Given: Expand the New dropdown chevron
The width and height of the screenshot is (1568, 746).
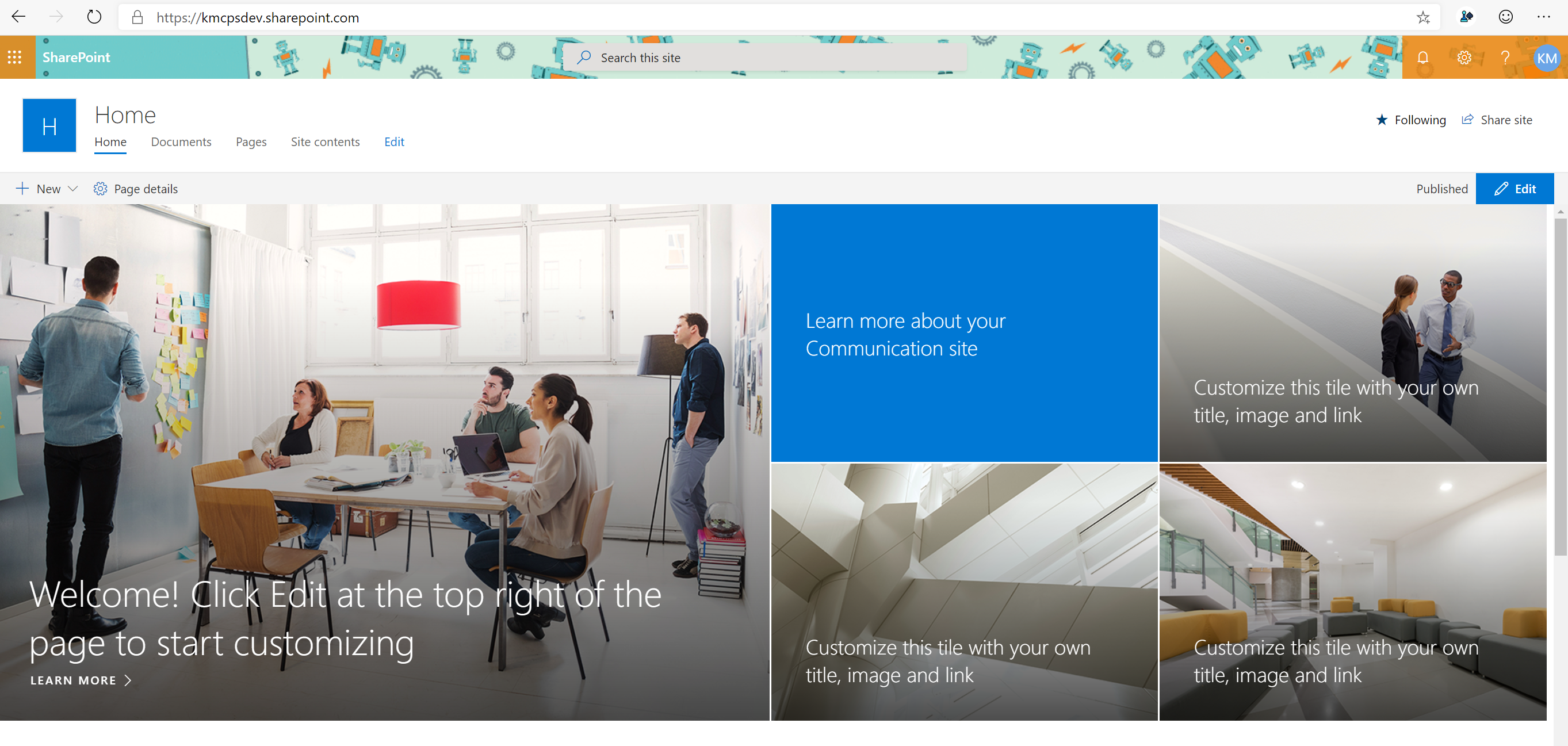Looking at the screenshot, I should [73, 189].
